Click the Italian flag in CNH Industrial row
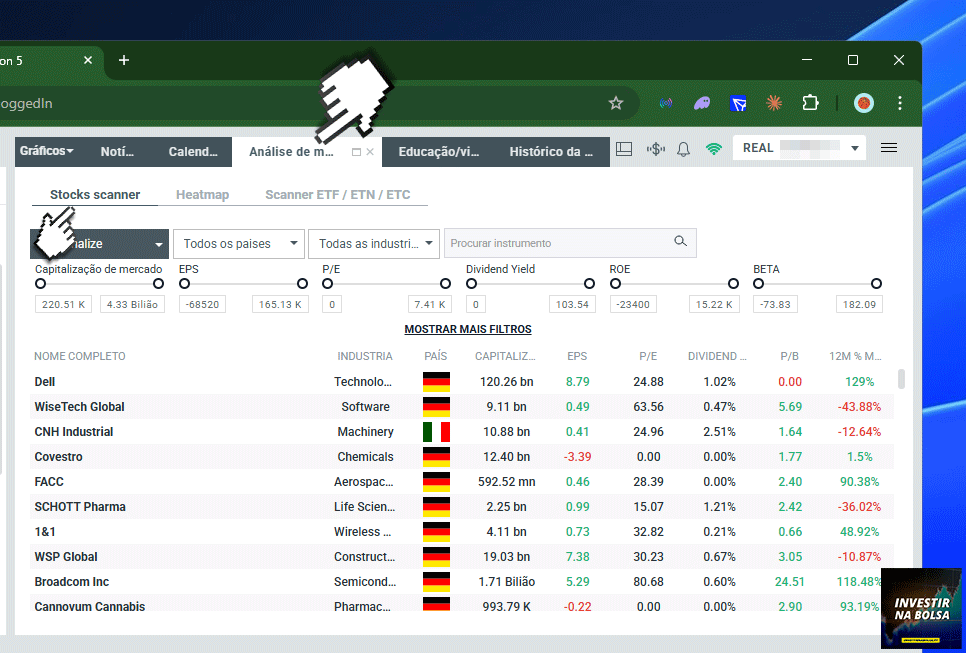 click(x=436, y=432)
